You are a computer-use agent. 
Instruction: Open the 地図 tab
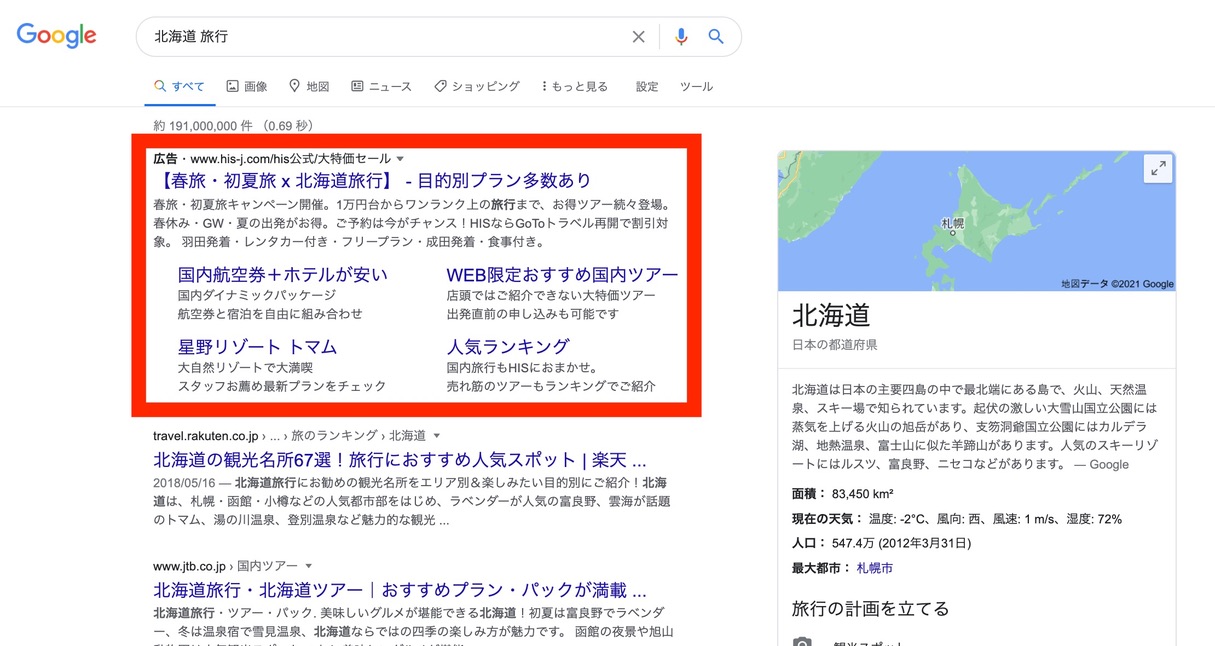click(309, 87)
